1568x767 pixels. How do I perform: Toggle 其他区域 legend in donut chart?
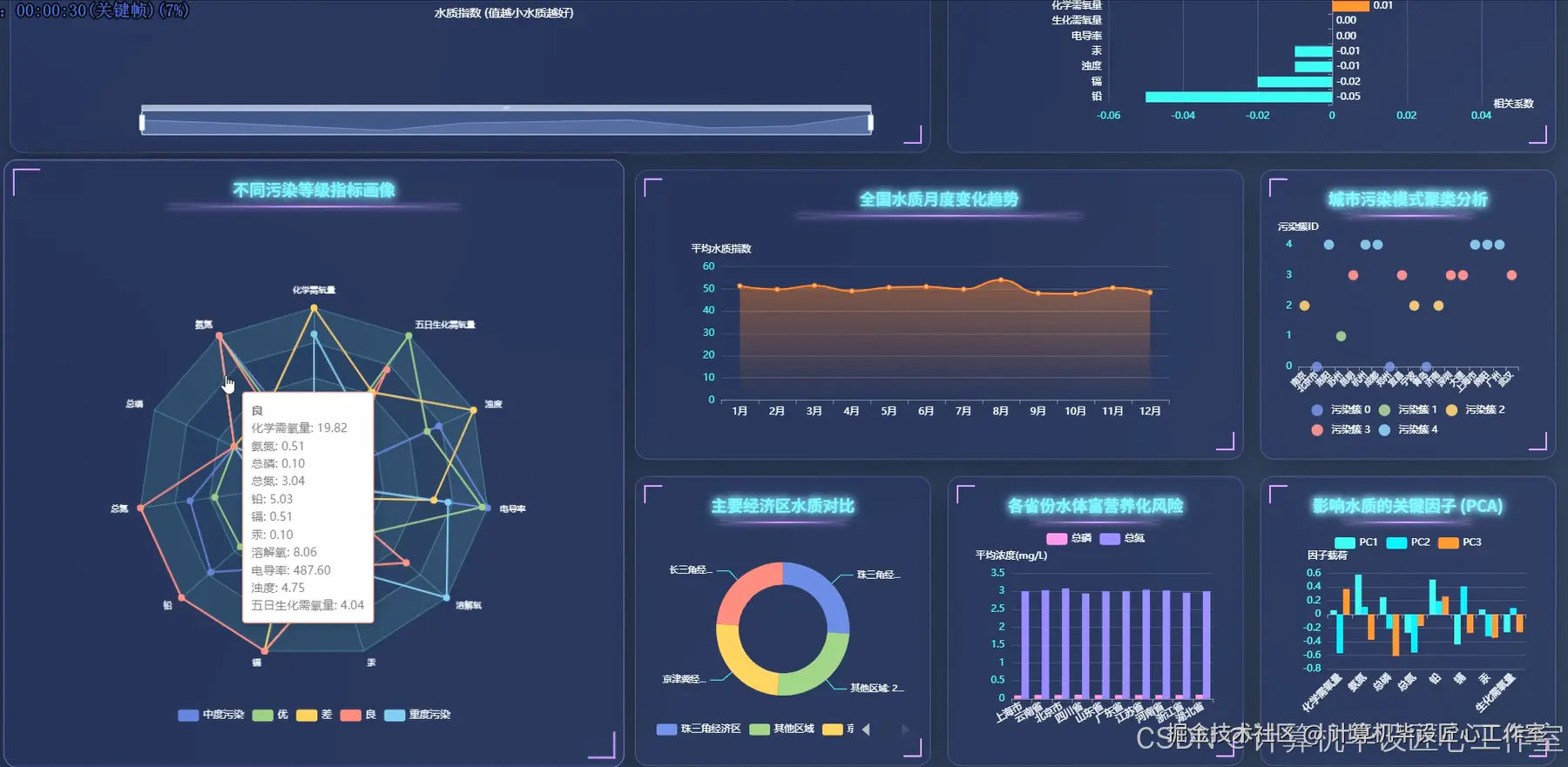782,729
